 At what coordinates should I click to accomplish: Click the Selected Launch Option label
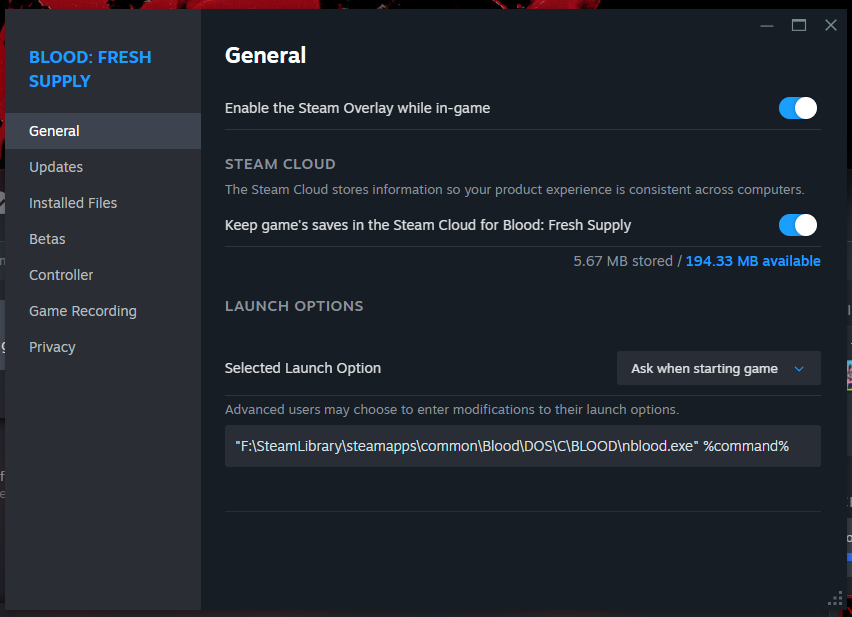pyautogui.click(x=303, y=368)
